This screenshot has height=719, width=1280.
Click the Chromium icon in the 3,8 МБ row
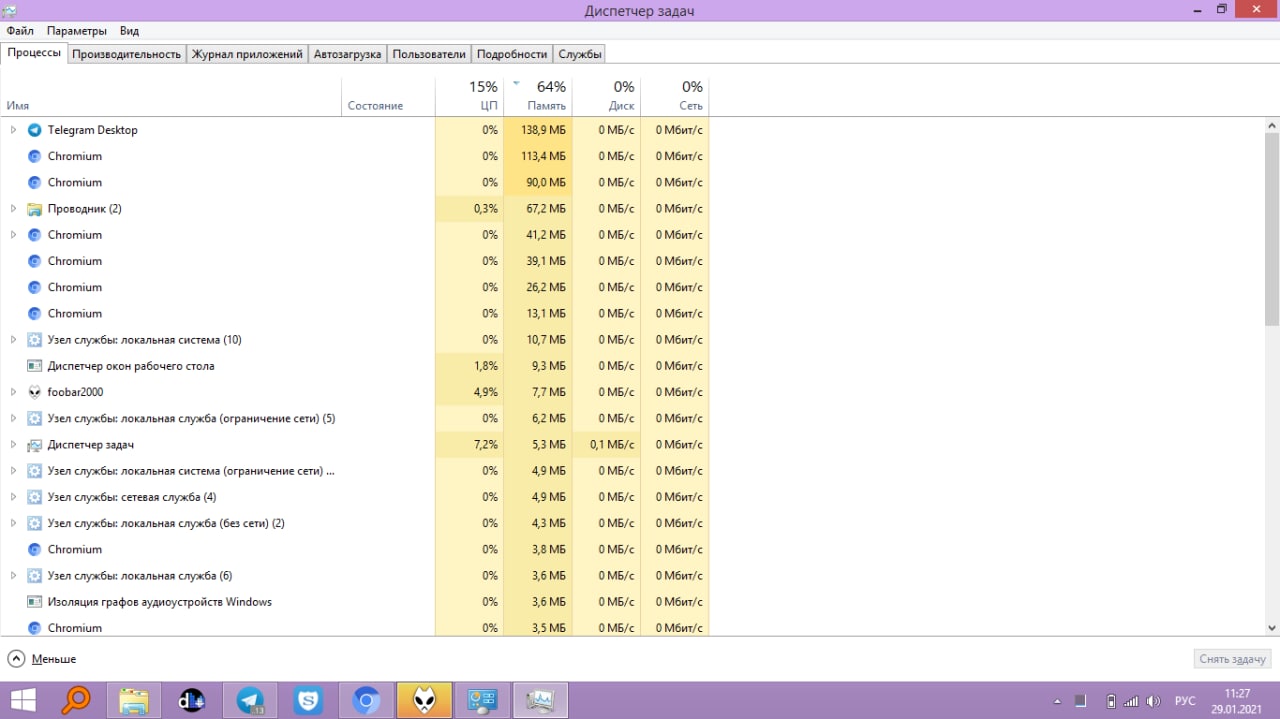click(35, 549)
